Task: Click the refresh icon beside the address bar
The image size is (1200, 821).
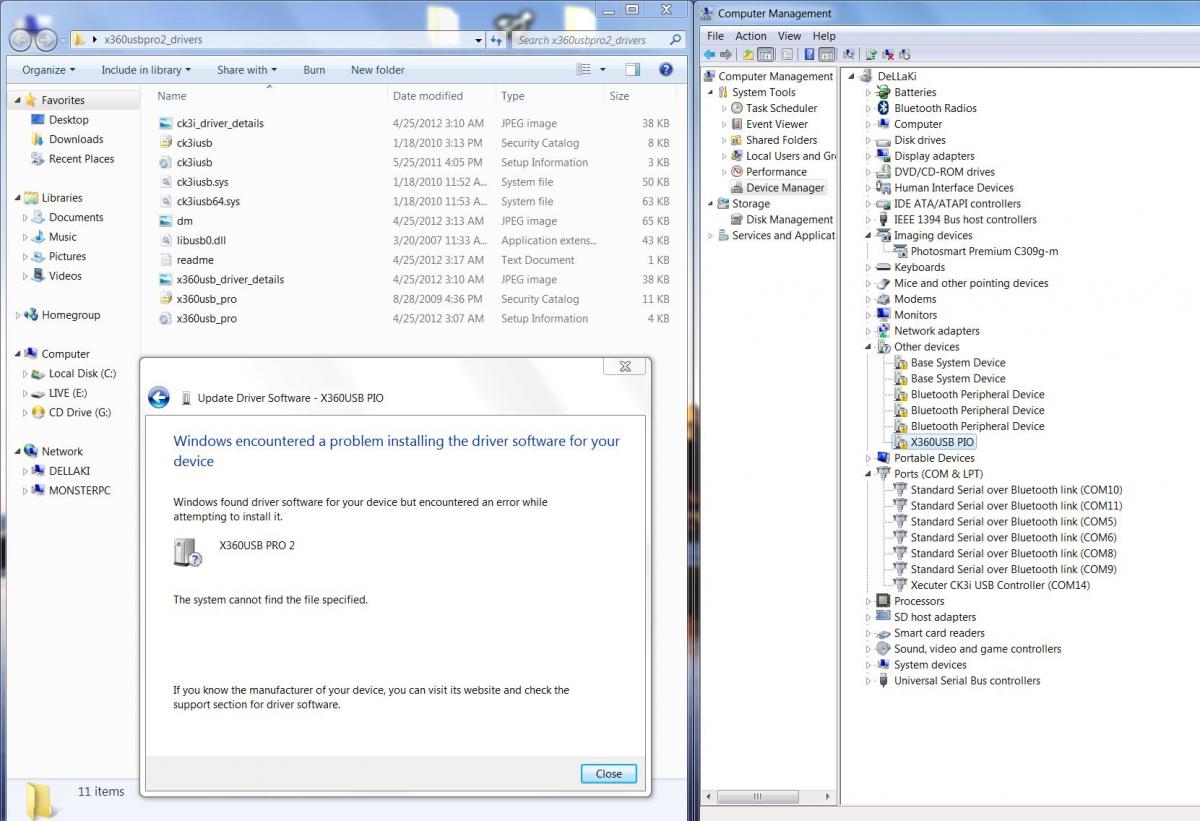Action: tap(497, 40)
